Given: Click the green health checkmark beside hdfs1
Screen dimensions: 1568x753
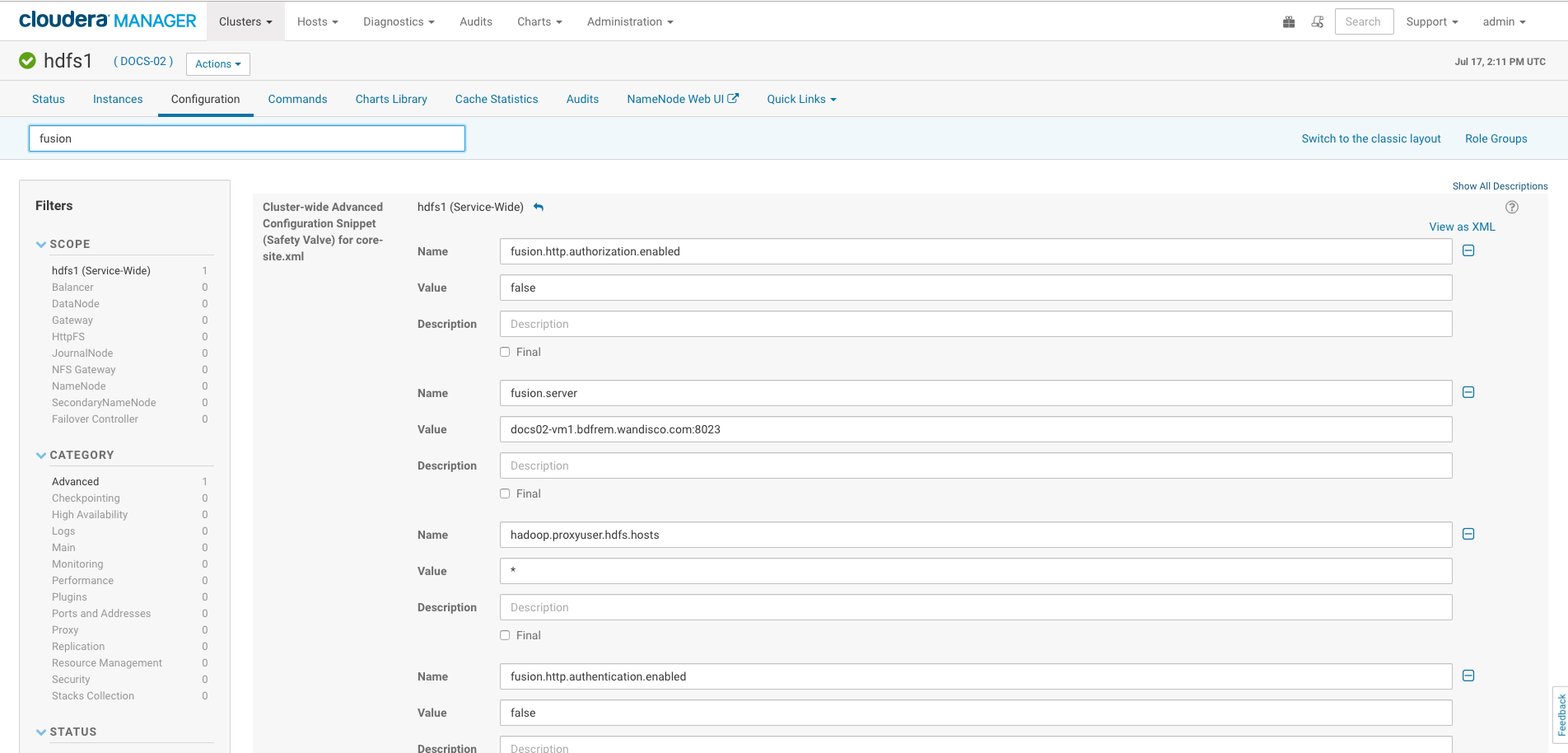Looking at the screenshot, I should (27, 60).
